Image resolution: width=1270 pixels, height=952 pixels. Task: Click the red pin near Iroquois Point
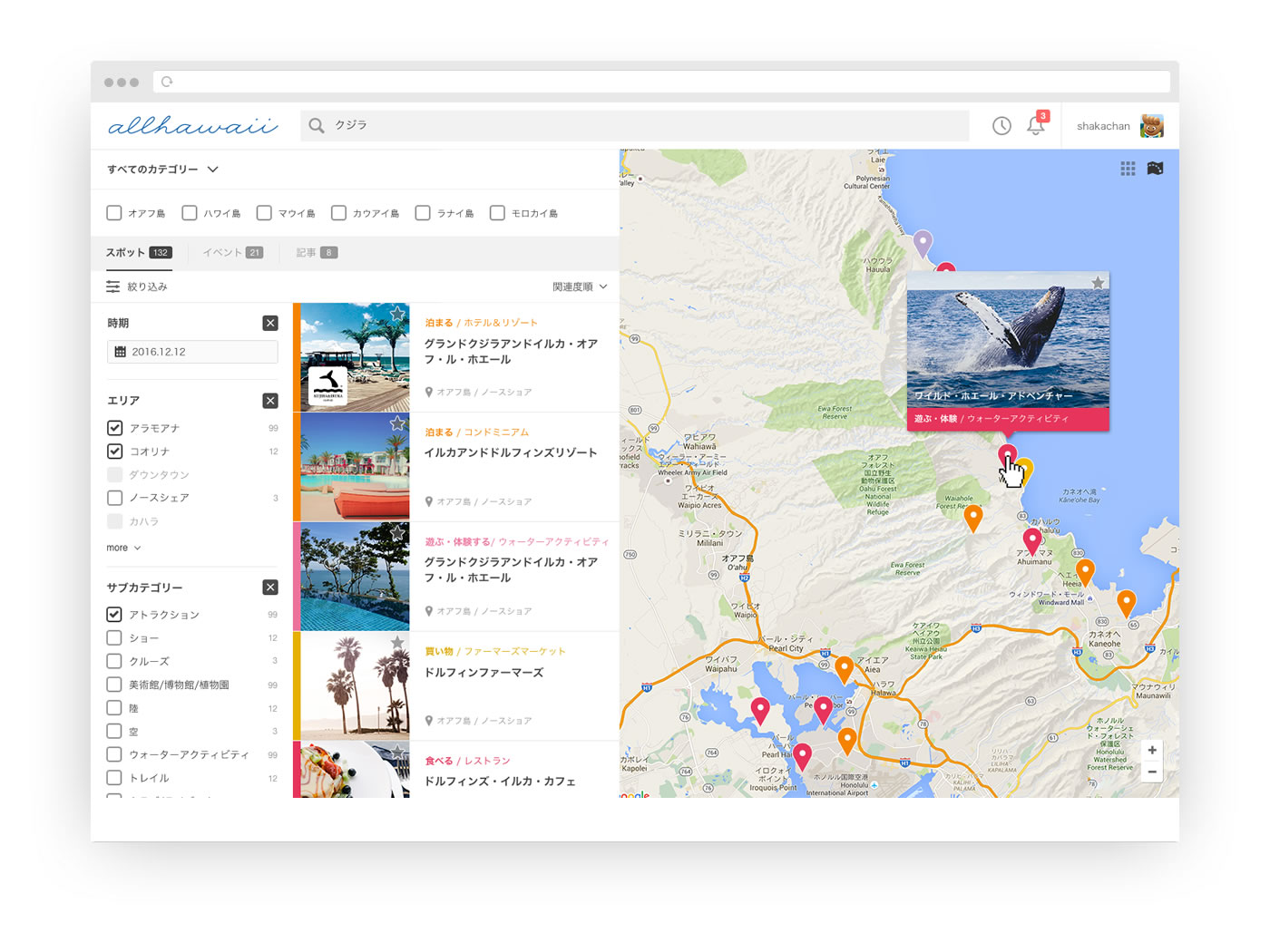[x=802, y=755]
